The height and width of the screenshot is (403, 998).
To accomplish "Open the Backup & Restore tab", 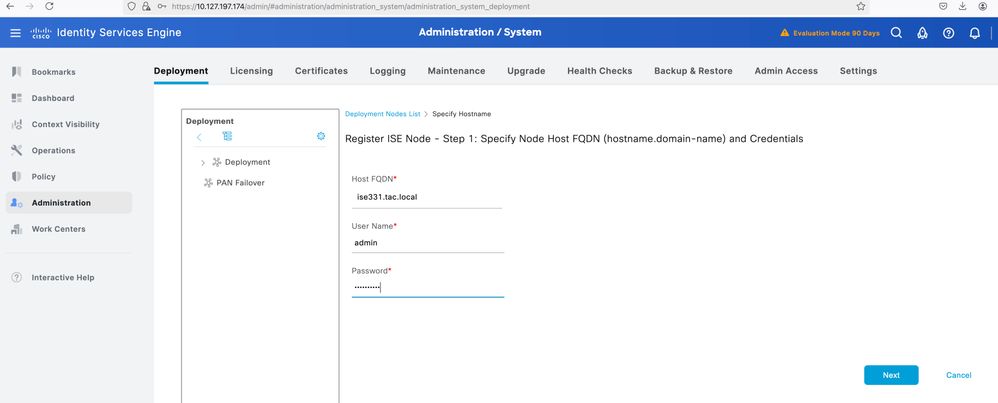I will click(693, 71).
